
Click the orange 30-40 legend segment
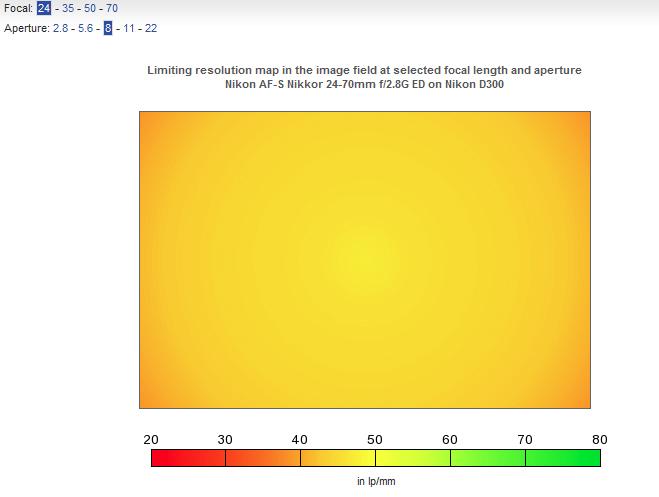tap(263, 458)
